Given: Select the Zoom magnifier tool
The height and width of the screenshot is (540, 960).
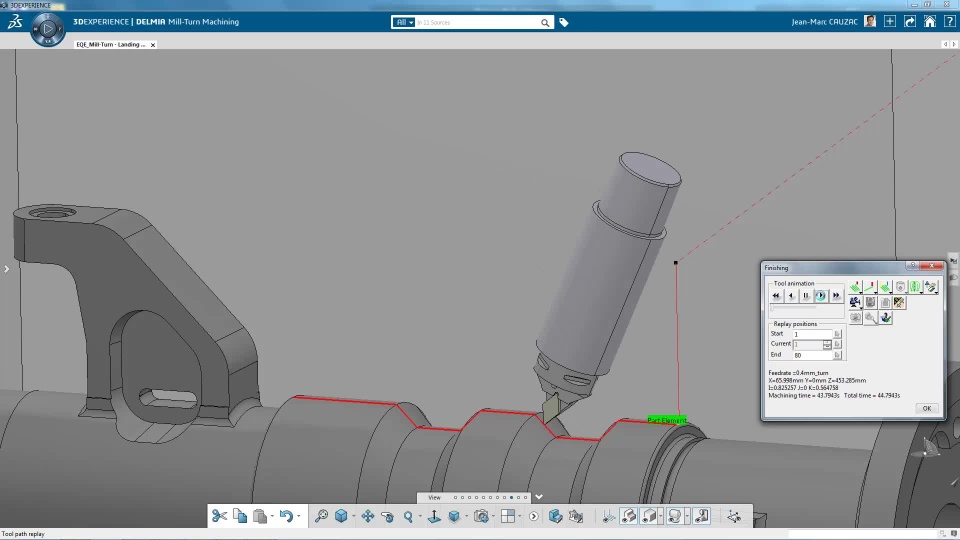Looking at the screenshot, I should (408, 516).
